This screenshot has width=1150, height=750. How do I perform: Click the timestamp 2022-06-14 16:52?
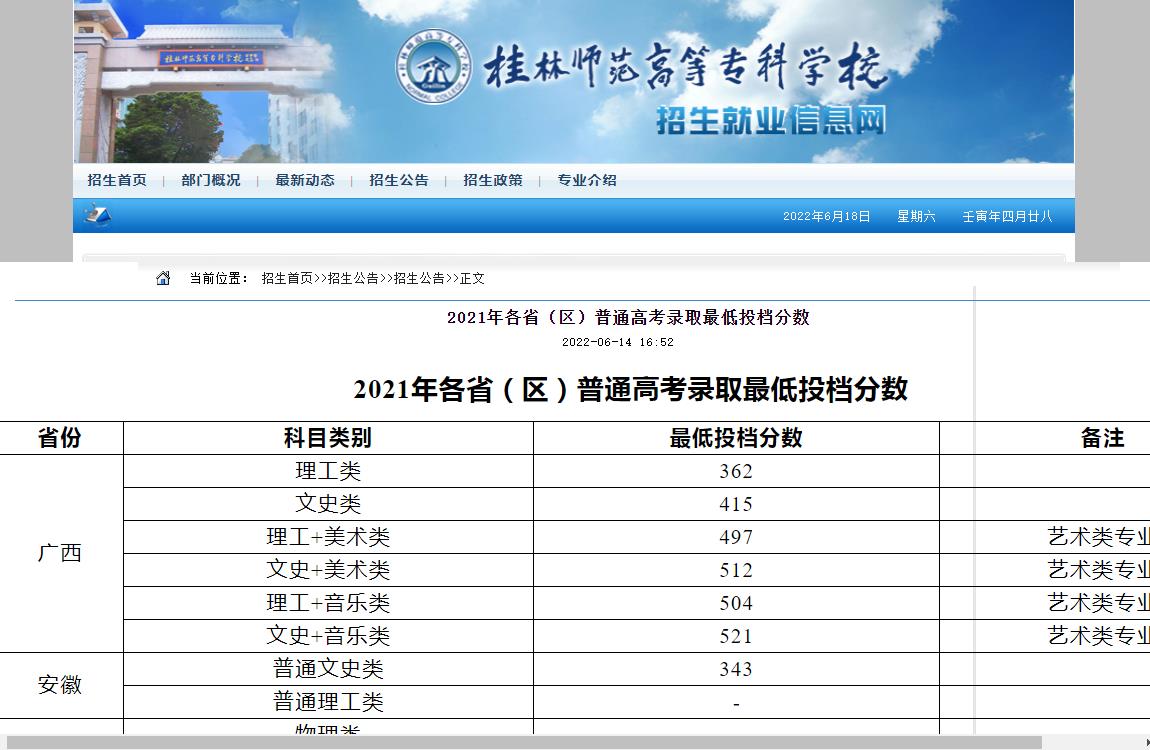(618, 342)
